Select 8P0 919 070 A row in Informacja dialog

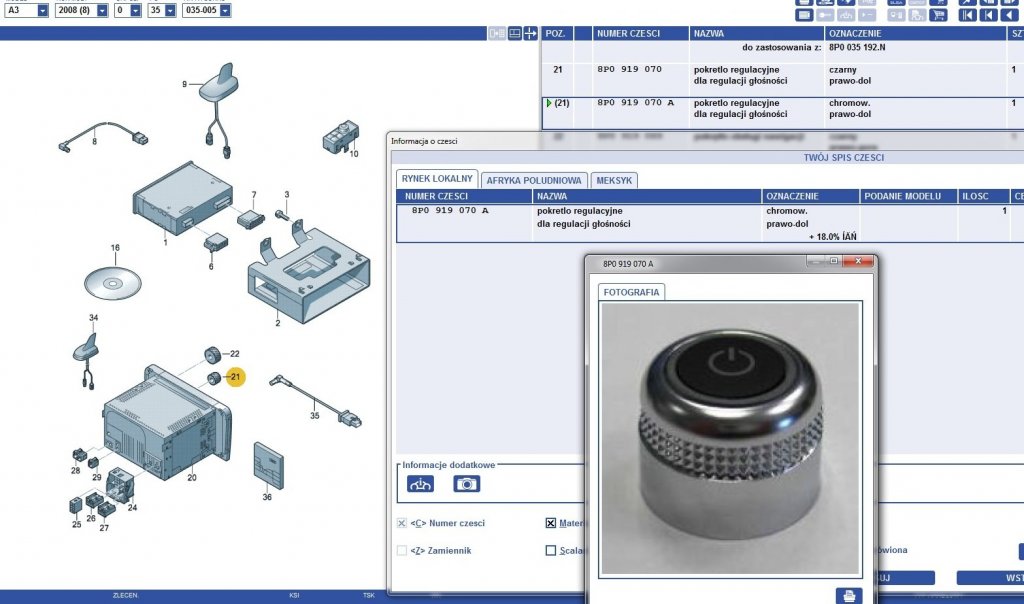[x=710, y=223]
